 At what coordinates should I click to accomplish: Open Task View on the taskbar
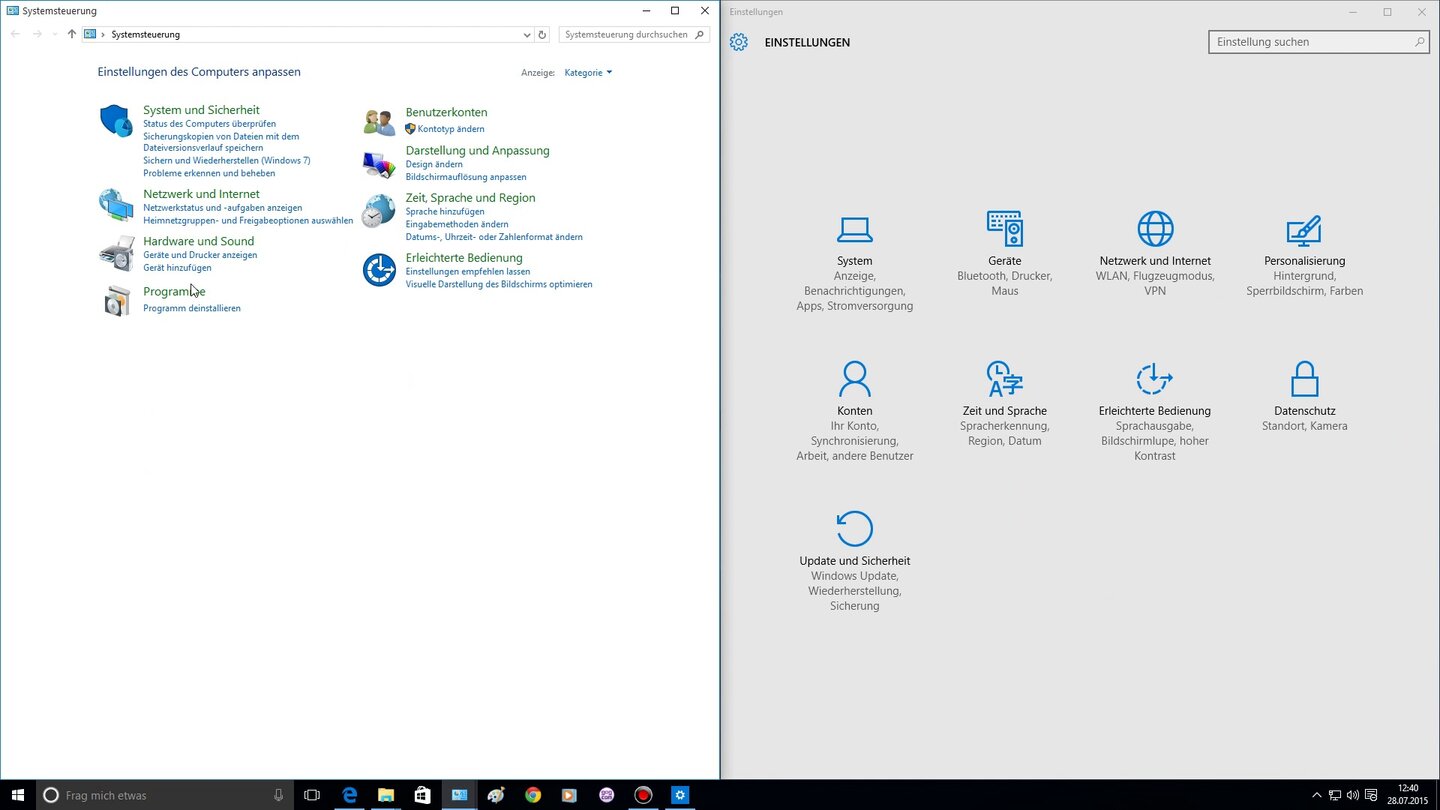pyautogui.click(x=312, y=795)
